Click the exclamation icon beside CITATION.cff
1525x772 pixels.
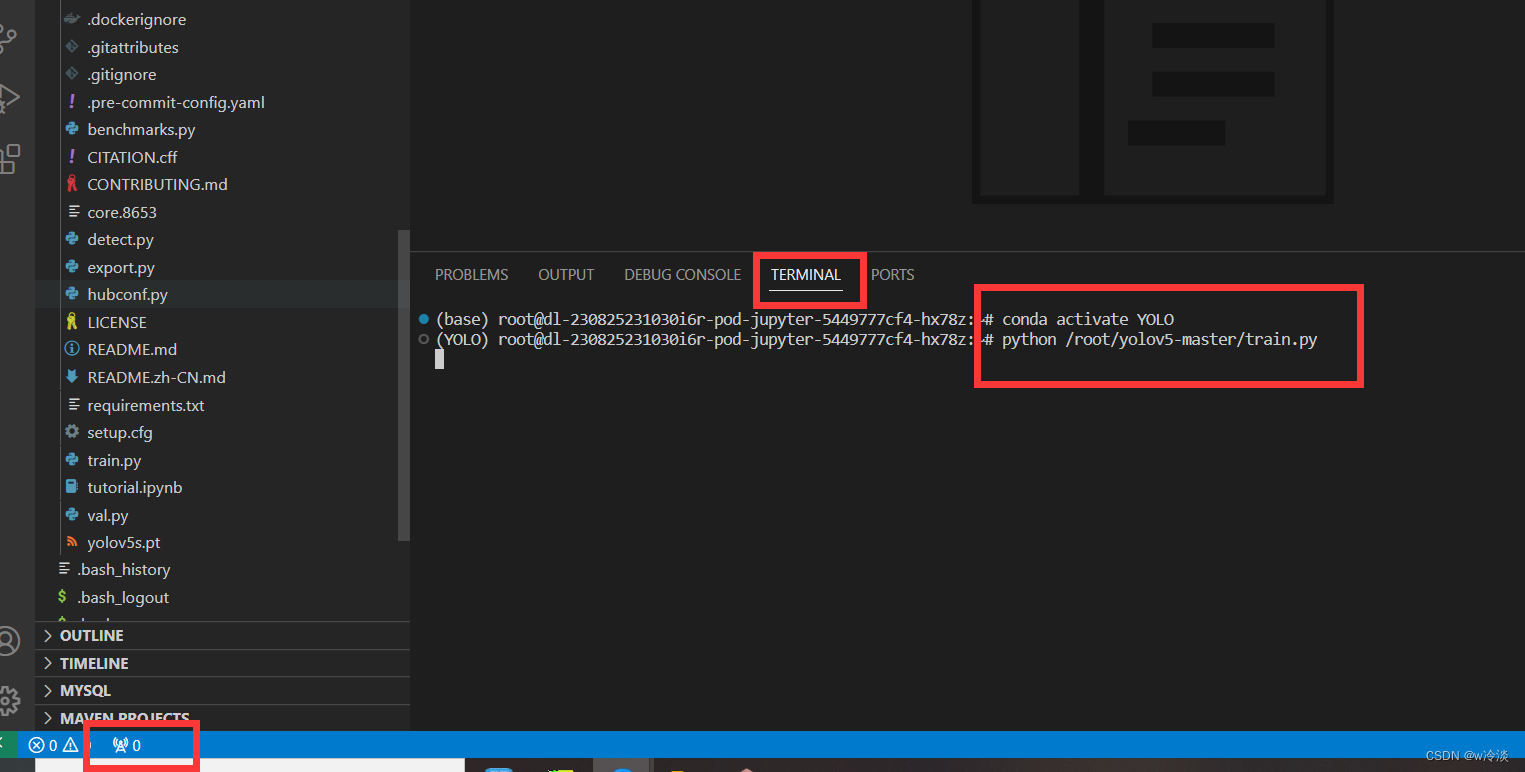(72, 157)
